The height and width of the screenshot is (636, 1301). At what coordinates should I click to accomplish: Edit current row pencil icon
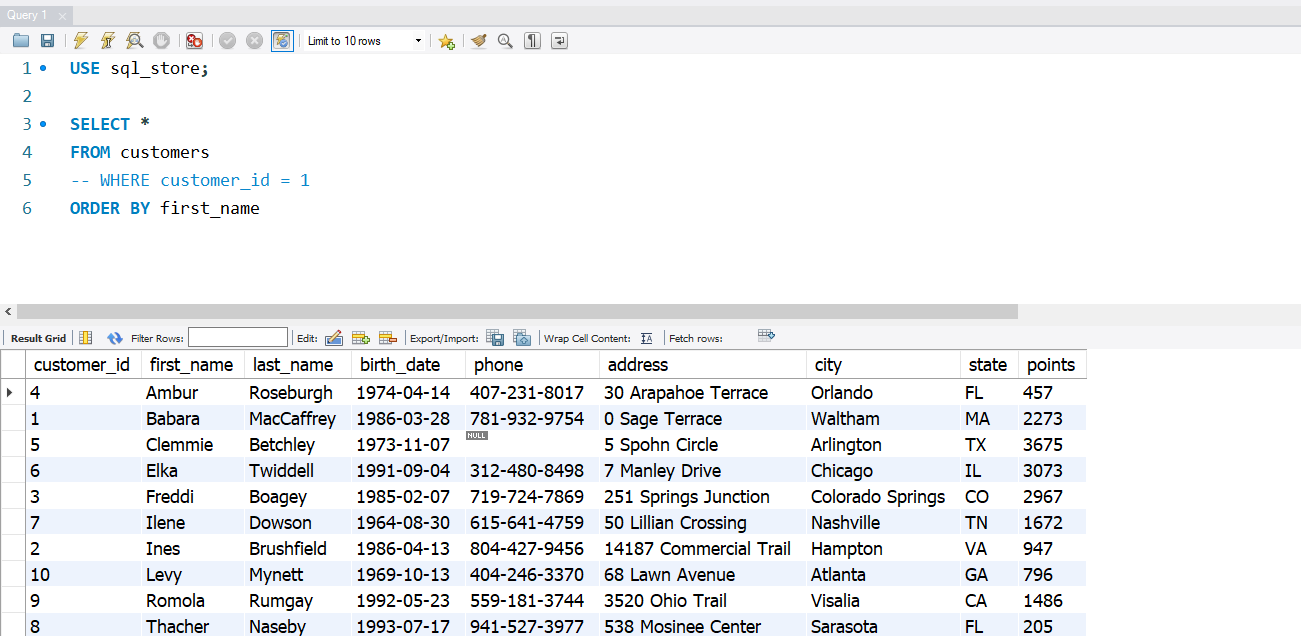coord(334,338)
